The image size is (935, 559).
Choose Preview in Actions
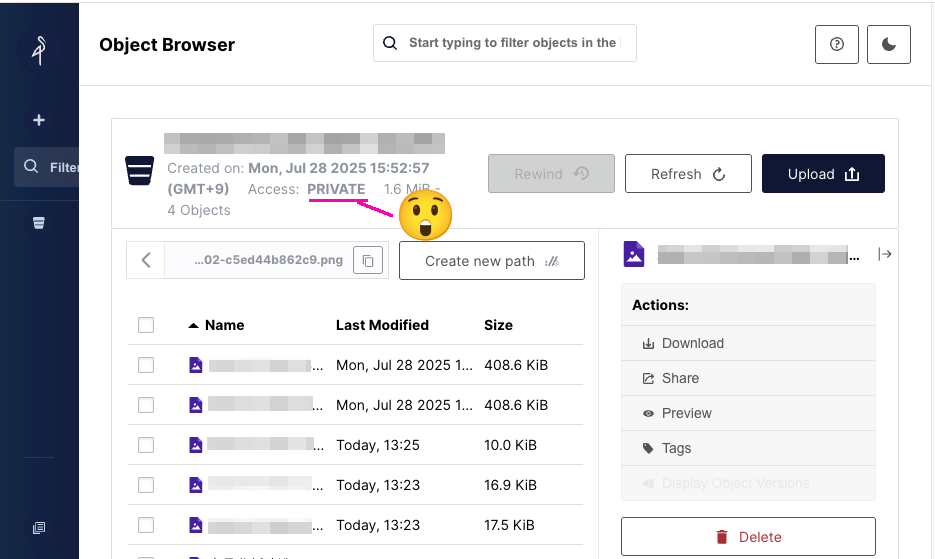click(x=748, y=413)
